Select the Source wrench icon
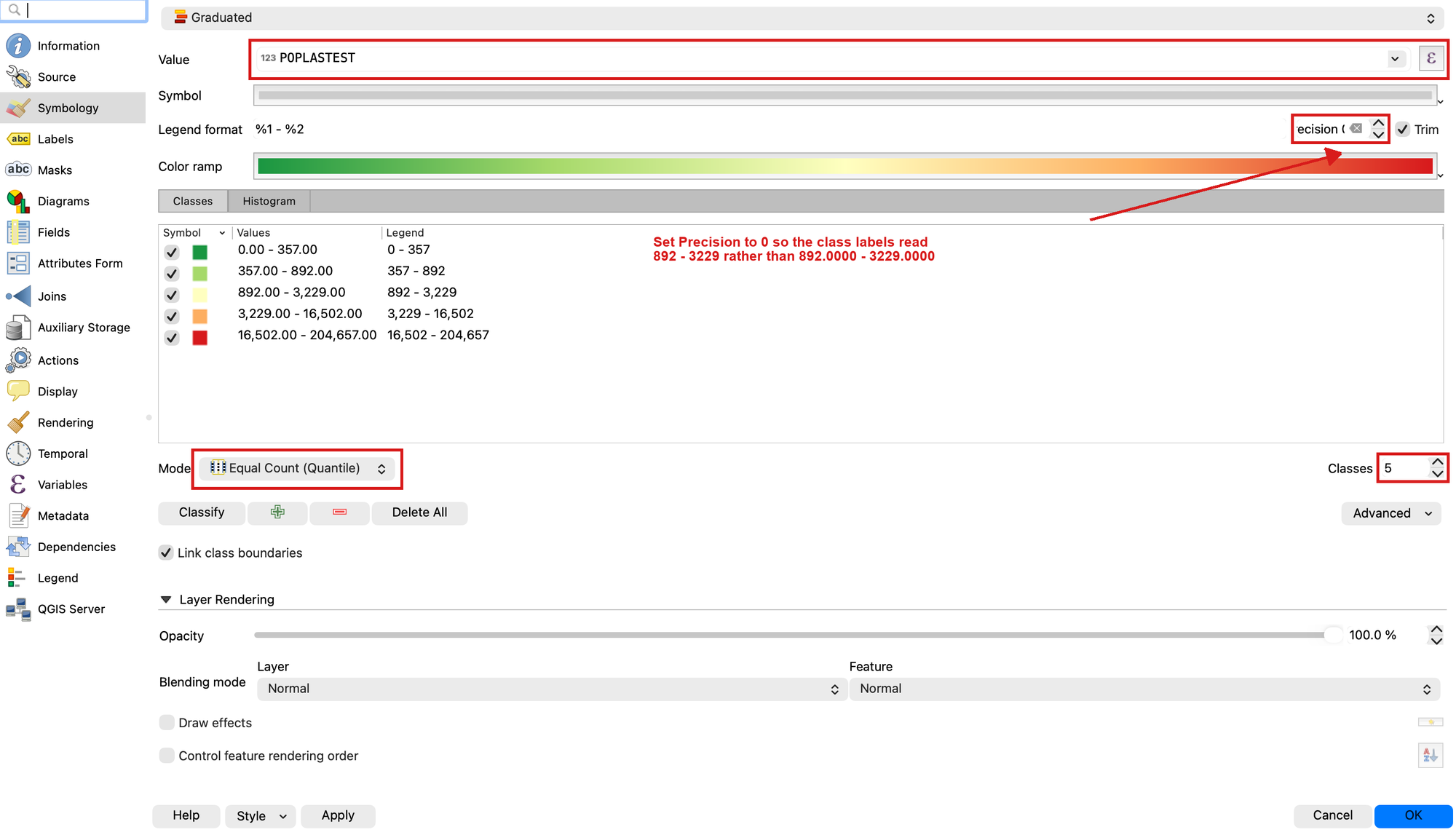Viewport: 1456px width, 835px height. pos(18,76)
